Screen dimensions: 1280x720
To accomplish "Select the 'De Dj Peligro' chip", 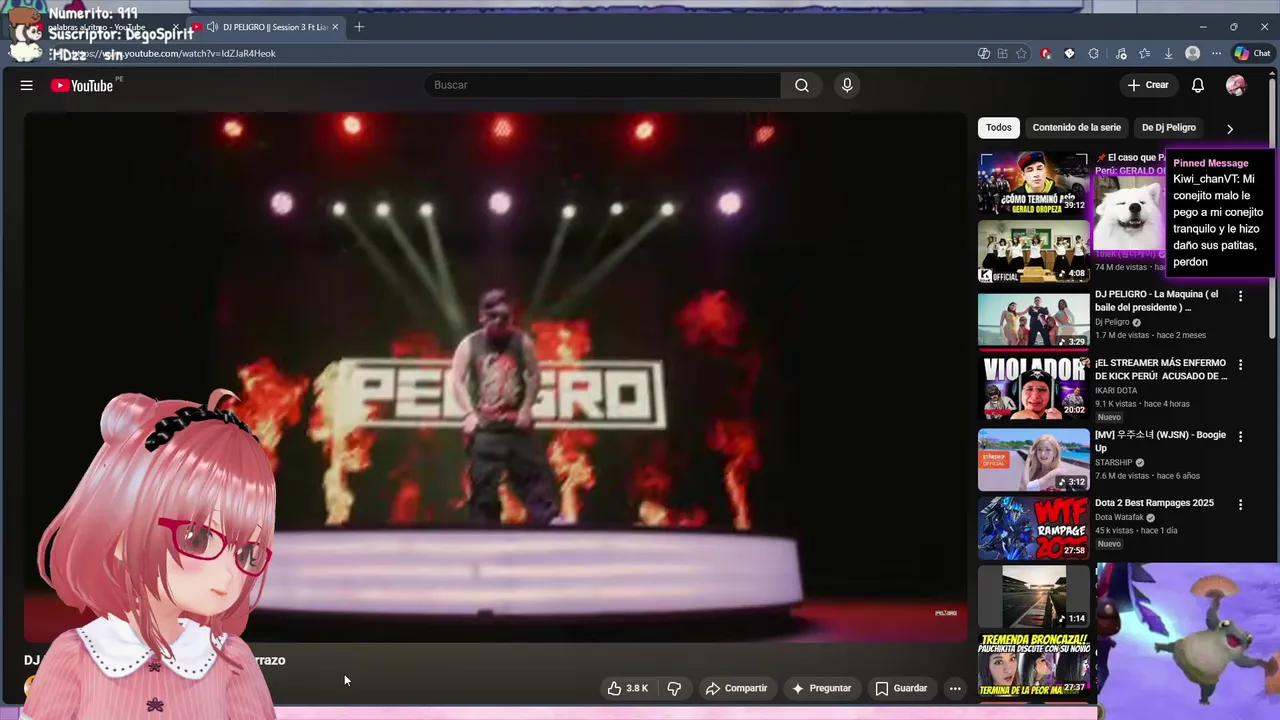I will click(x=1168, y=127).
